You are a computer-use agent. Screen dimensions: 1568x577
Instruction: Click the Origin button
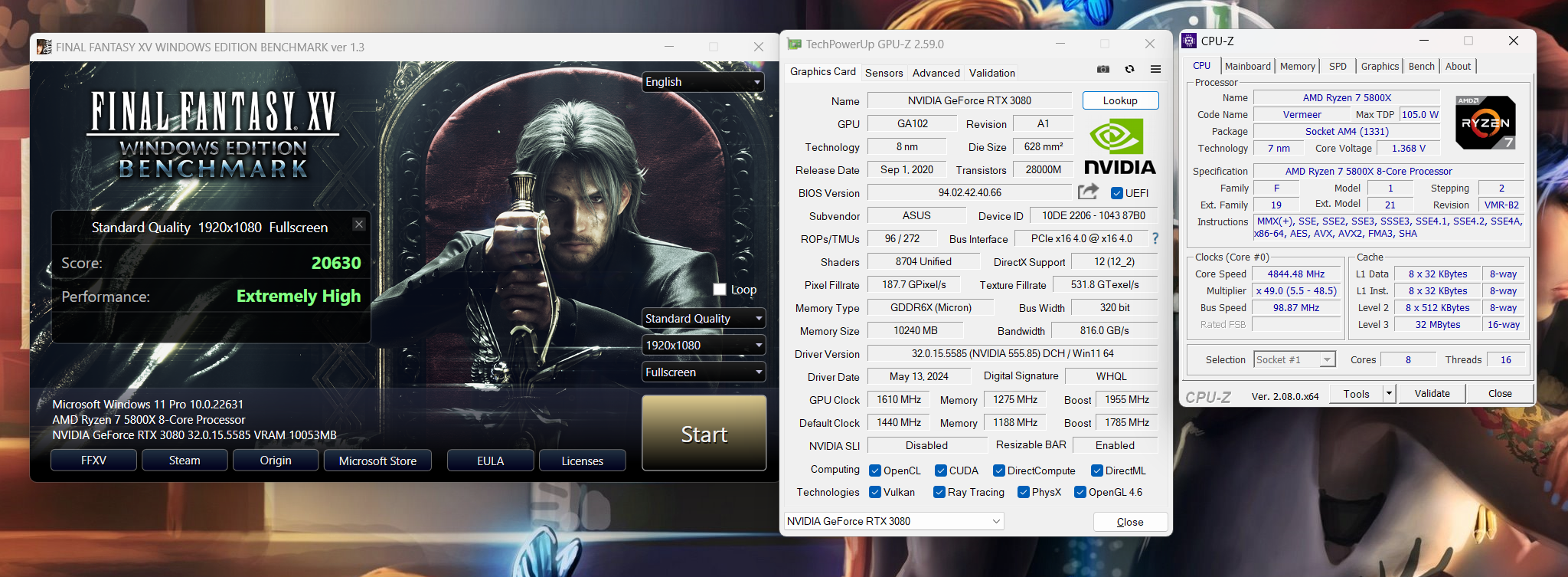pos(276,461)
